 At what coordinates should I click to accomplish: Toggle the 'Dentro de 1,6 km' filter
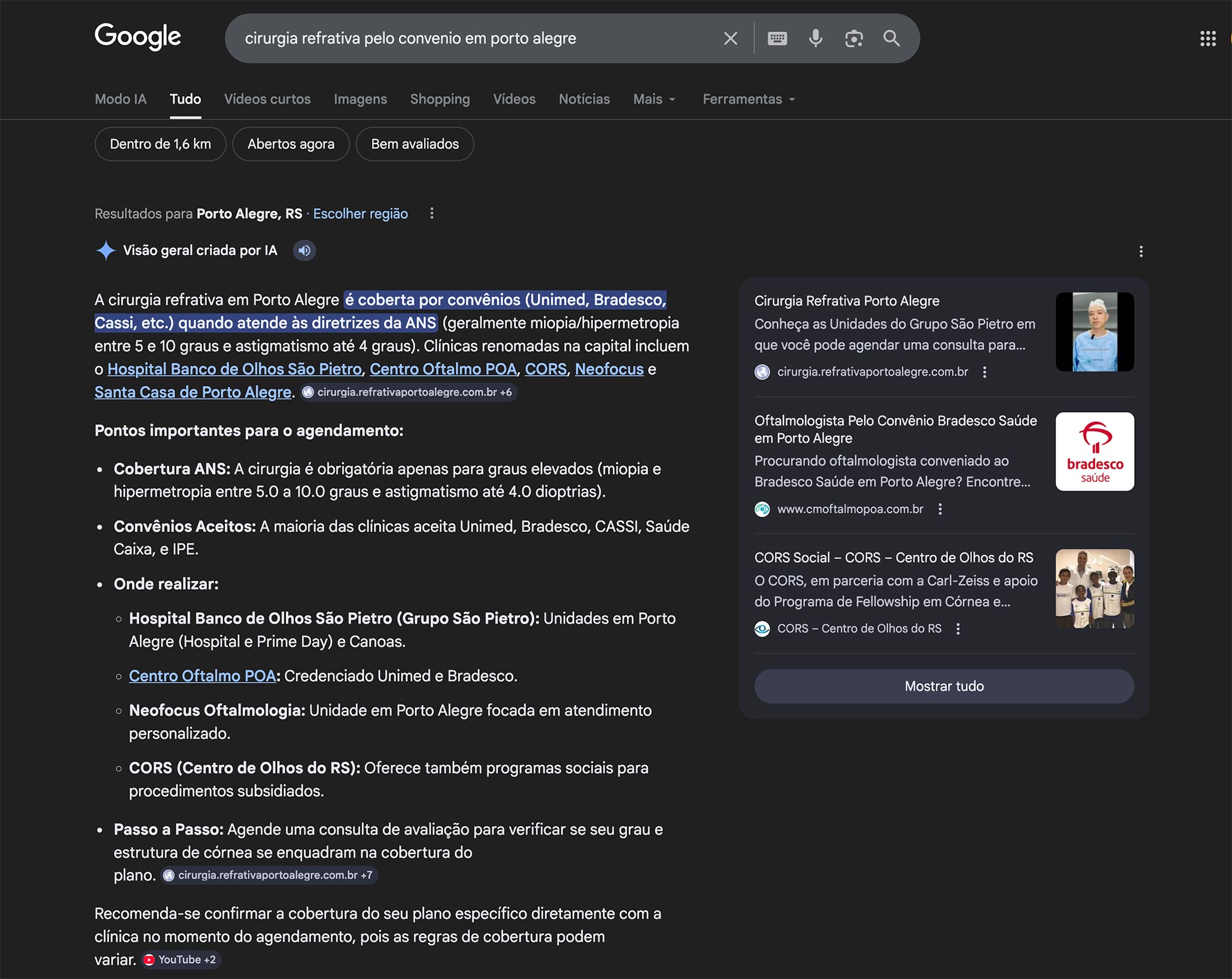click(x=160, y=144)
